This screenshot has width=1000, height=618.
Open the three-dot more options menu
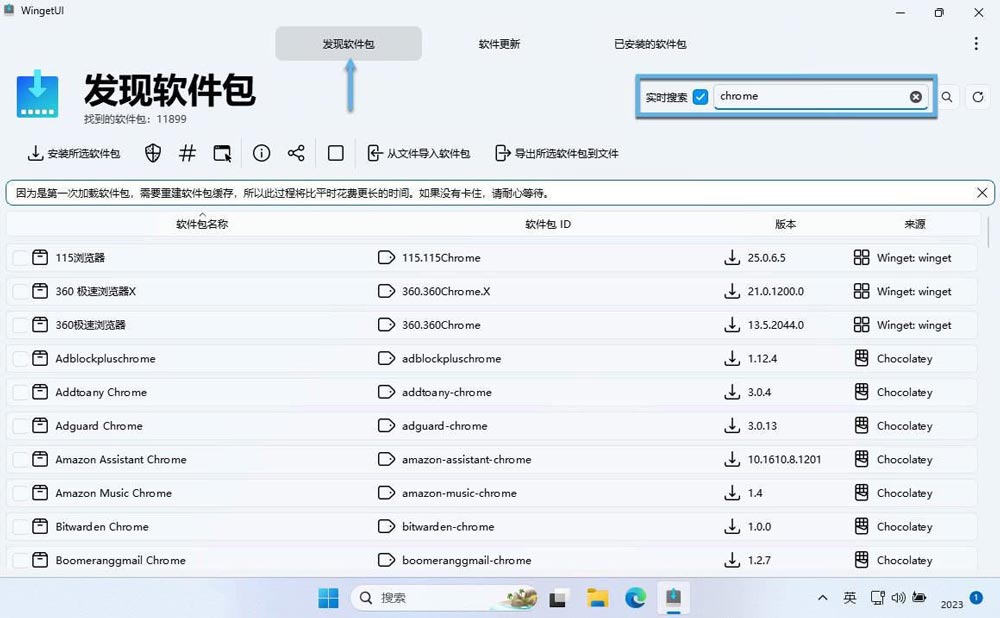tap(976, 43)
